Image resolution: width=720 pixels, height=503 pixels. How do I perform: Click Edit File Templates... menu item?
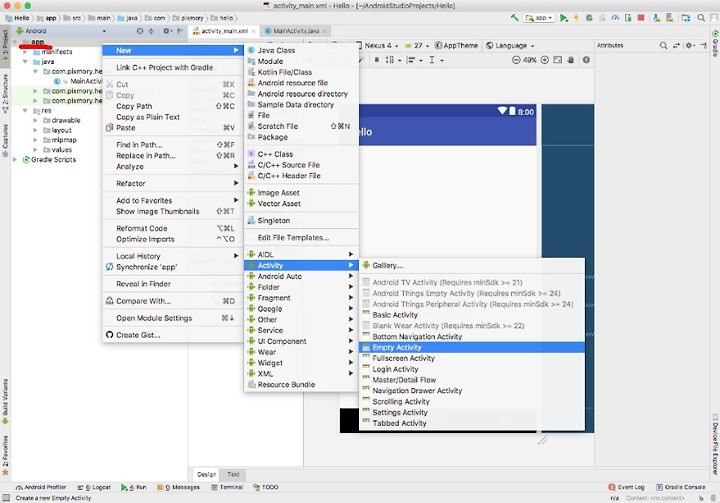click(301, 238)
